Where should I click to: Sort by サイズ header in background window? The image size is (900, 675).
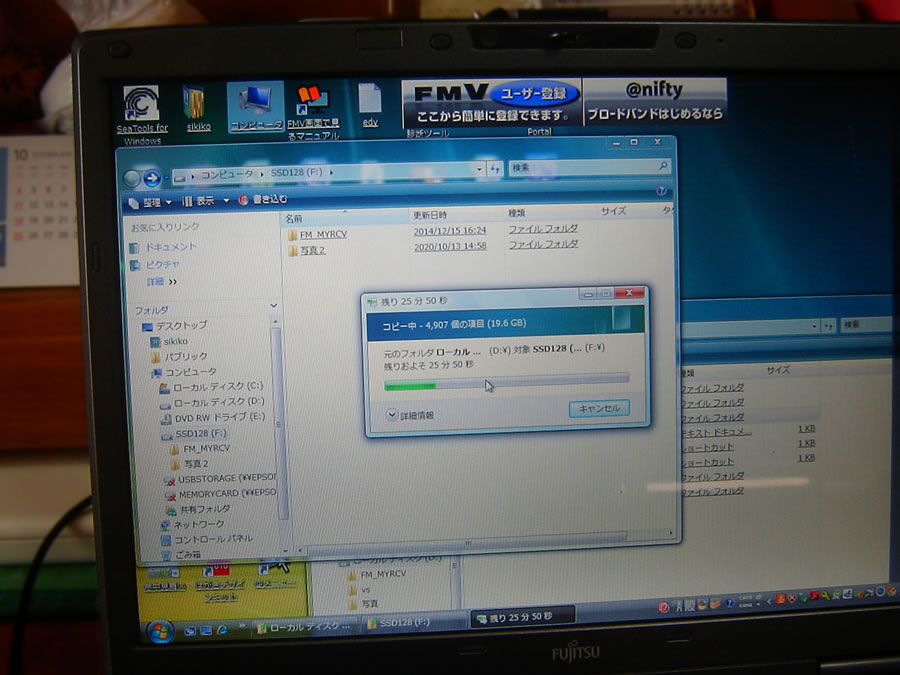pos(778,370)
